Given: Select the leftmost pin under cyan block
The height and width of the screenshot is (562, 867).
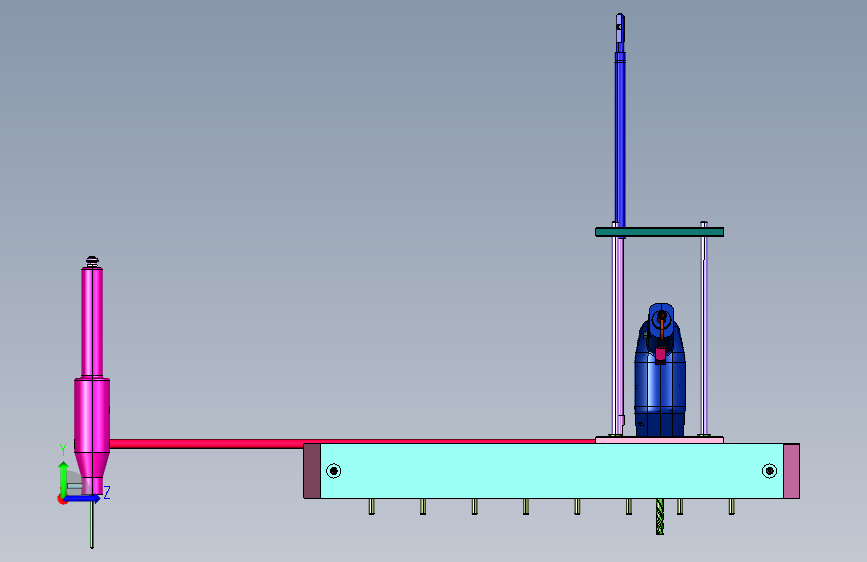Looking at the screenshot, I should point(372,506).
